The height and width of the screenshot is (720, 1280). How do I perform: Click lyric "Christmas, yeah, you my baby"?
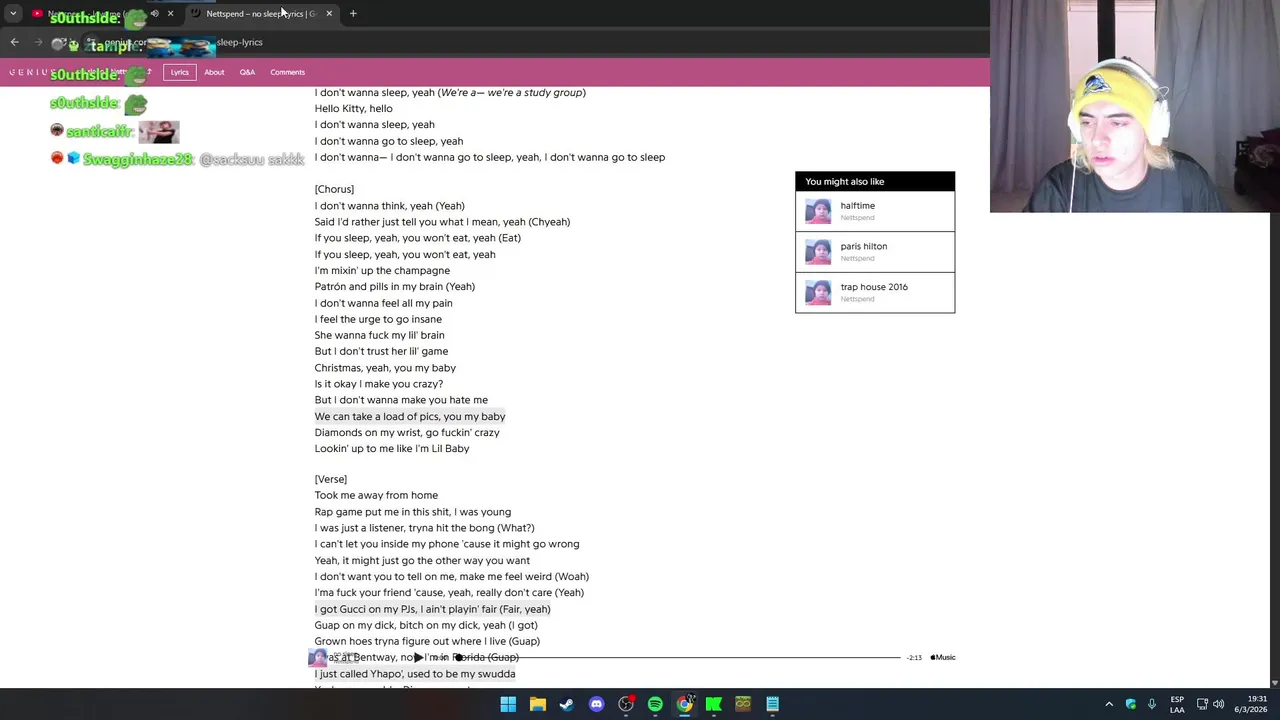(385, 368)
